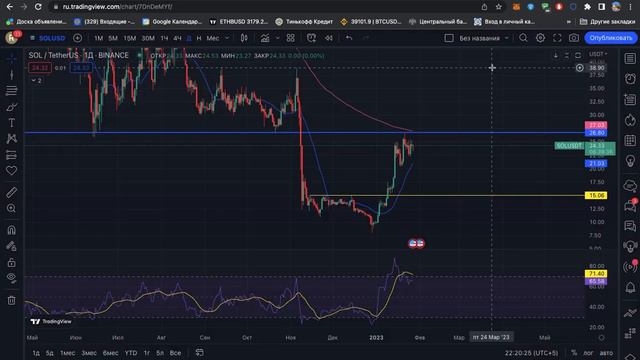Select the brush drawing tool

tap(11, 107)
